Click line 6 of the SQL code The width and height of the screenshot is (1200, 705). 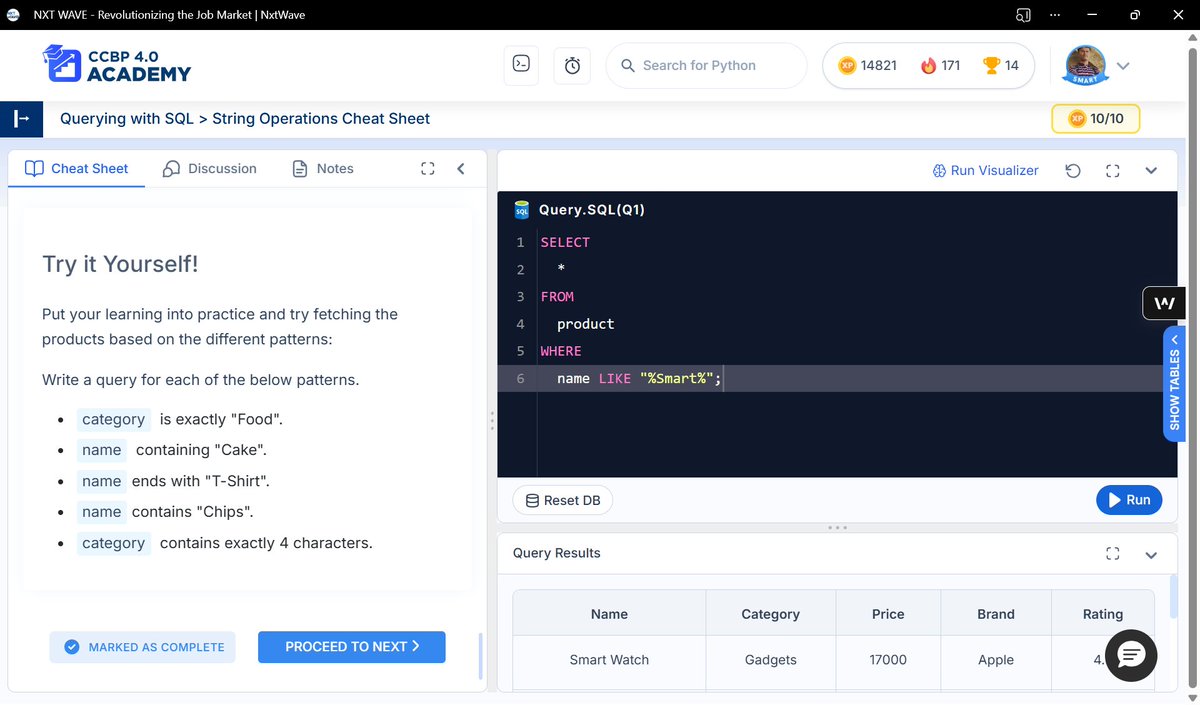coord(837,378)
